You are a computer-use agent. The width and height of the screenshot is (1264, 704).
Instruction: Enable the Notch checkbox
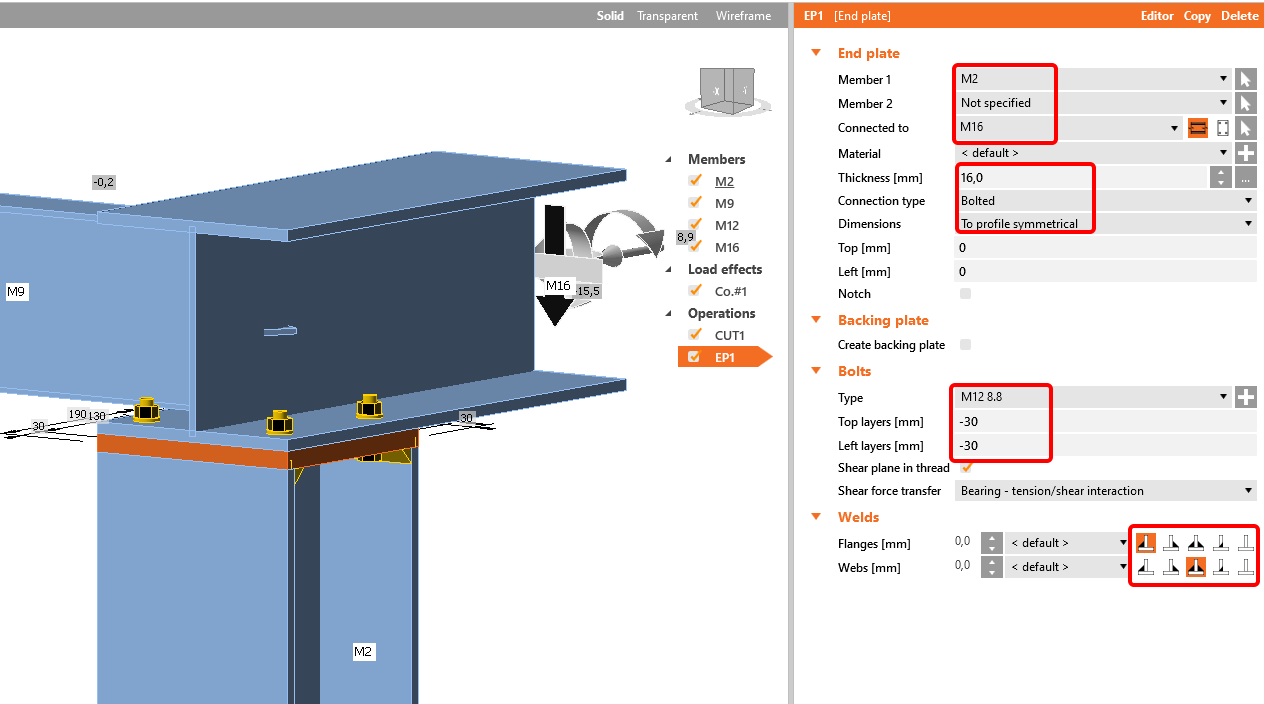point(965,294)
